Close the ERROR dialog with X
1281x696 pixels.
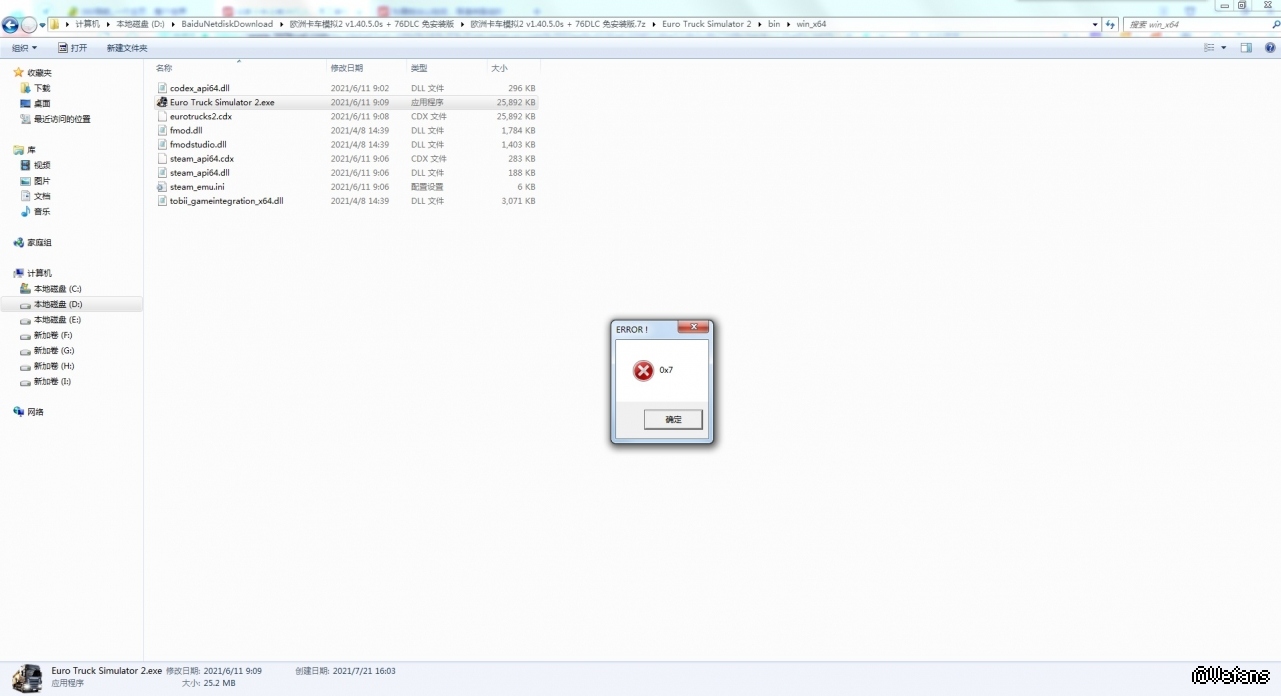(693, 327)
